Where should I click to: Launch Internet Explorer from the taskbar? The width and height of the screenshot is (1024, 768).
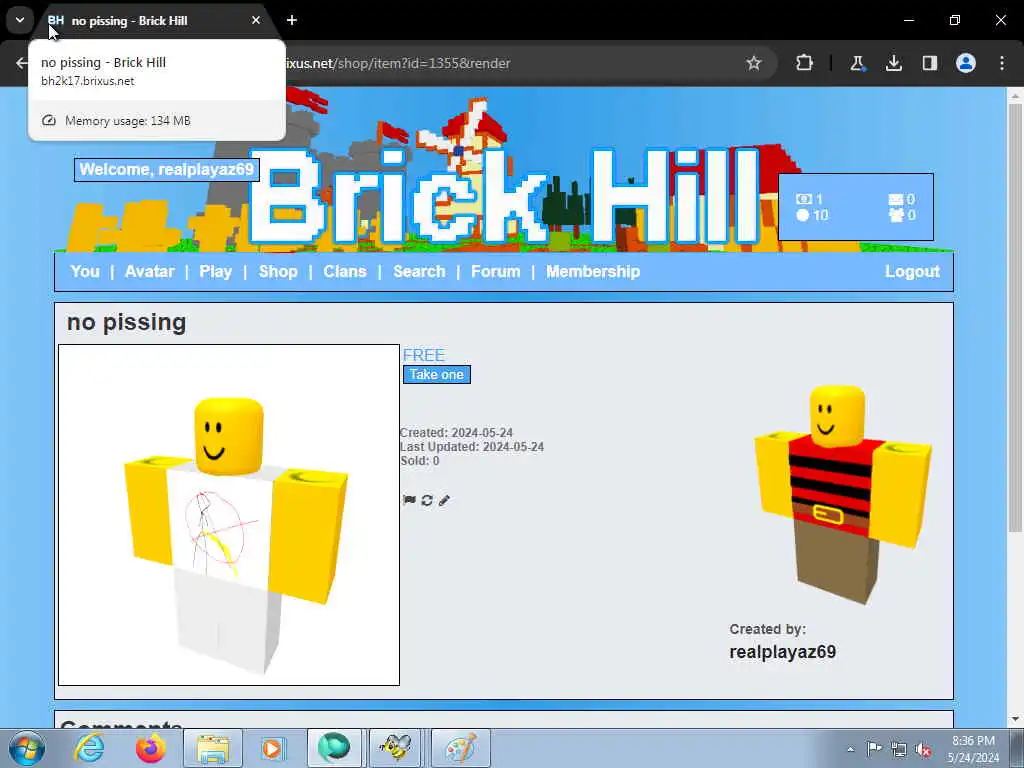[x=89, y=748]
